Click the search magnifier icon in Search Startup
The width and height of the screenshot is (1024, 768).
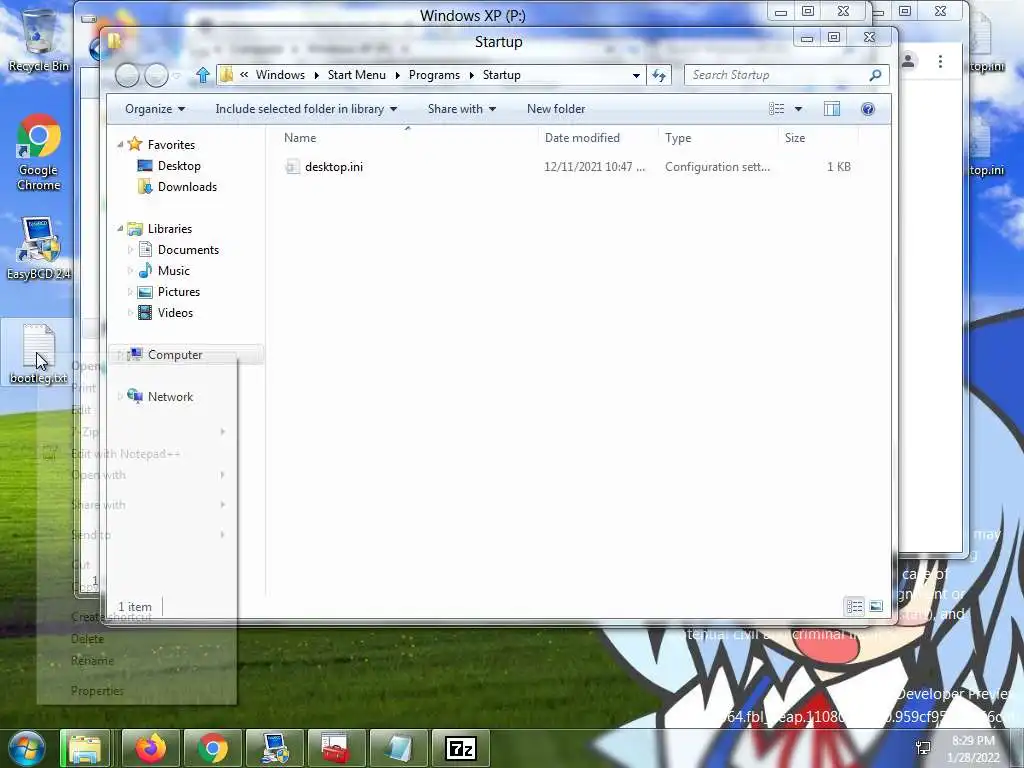[x=875, y=75]
